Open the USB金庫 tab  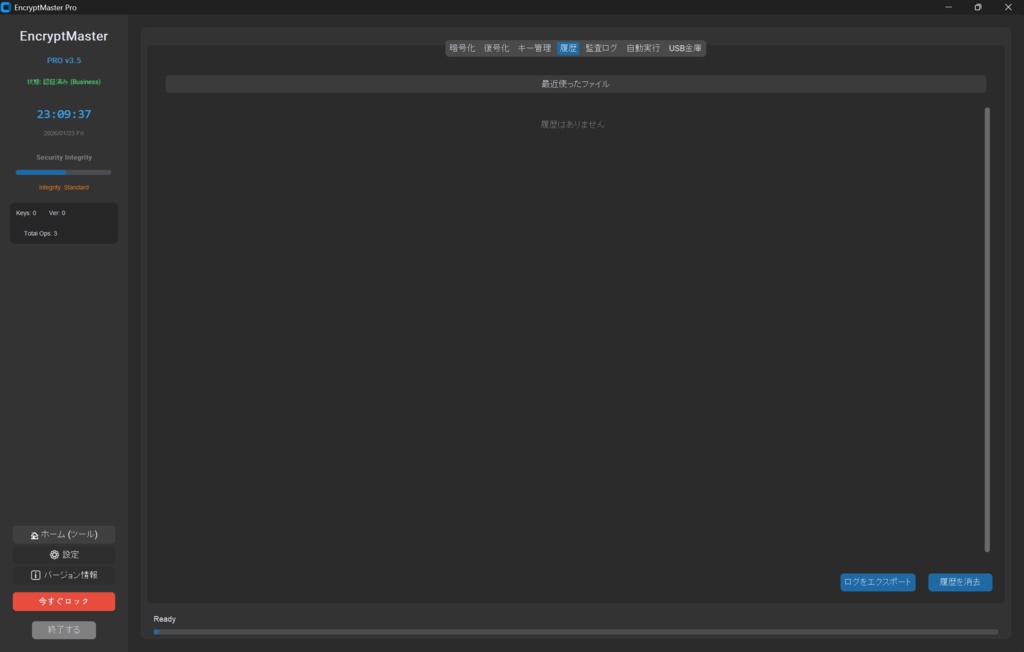[x=686, y=47]
